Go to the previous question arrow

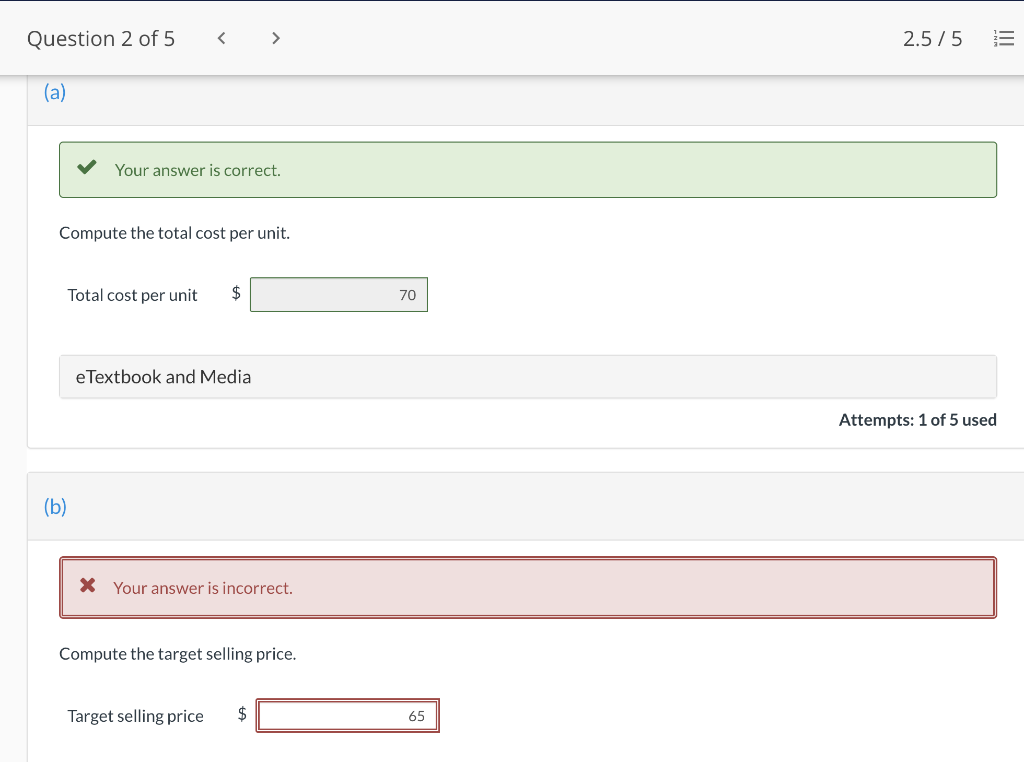222,39
